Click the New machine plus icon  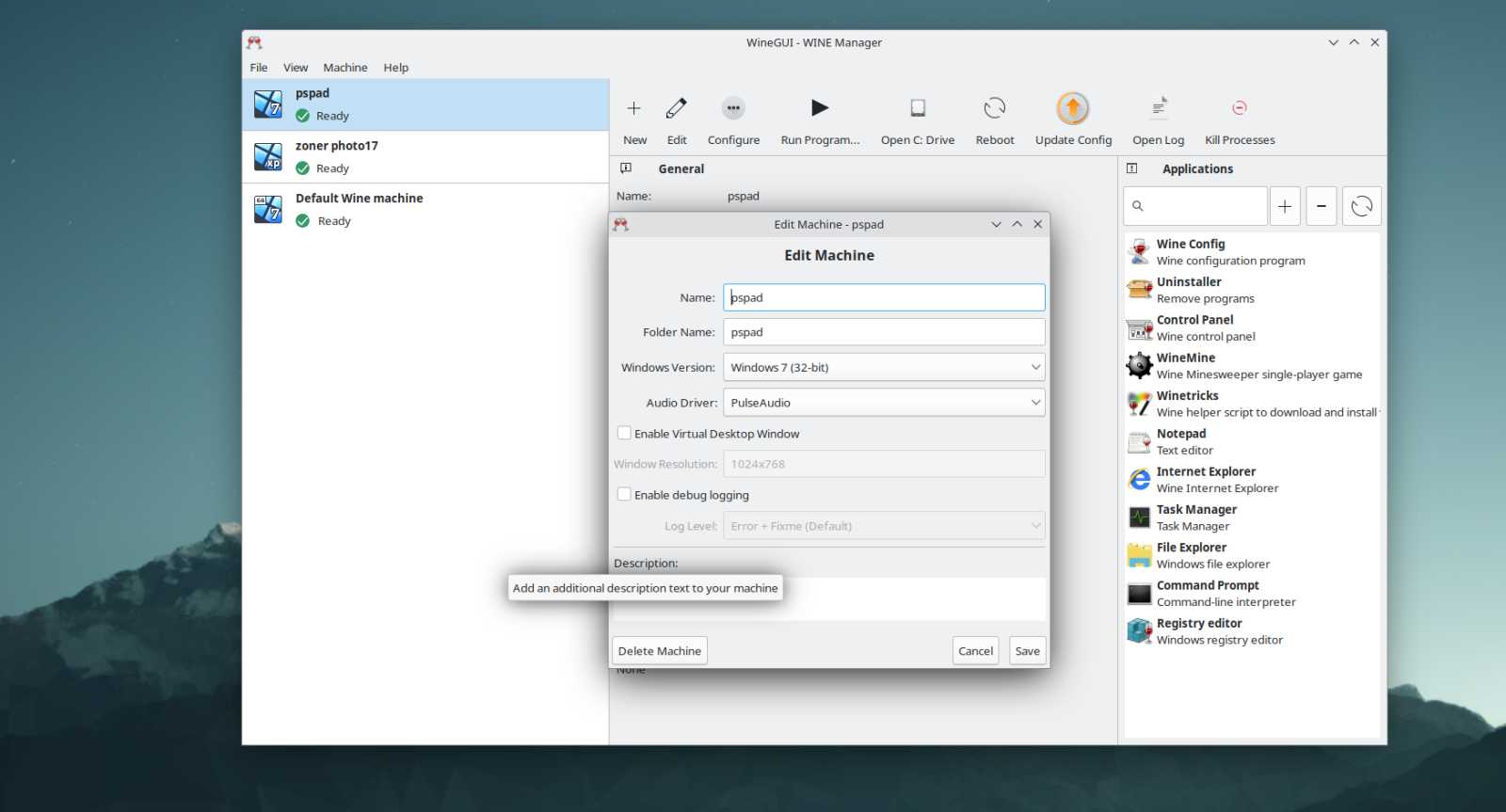[x=634, y=108]
